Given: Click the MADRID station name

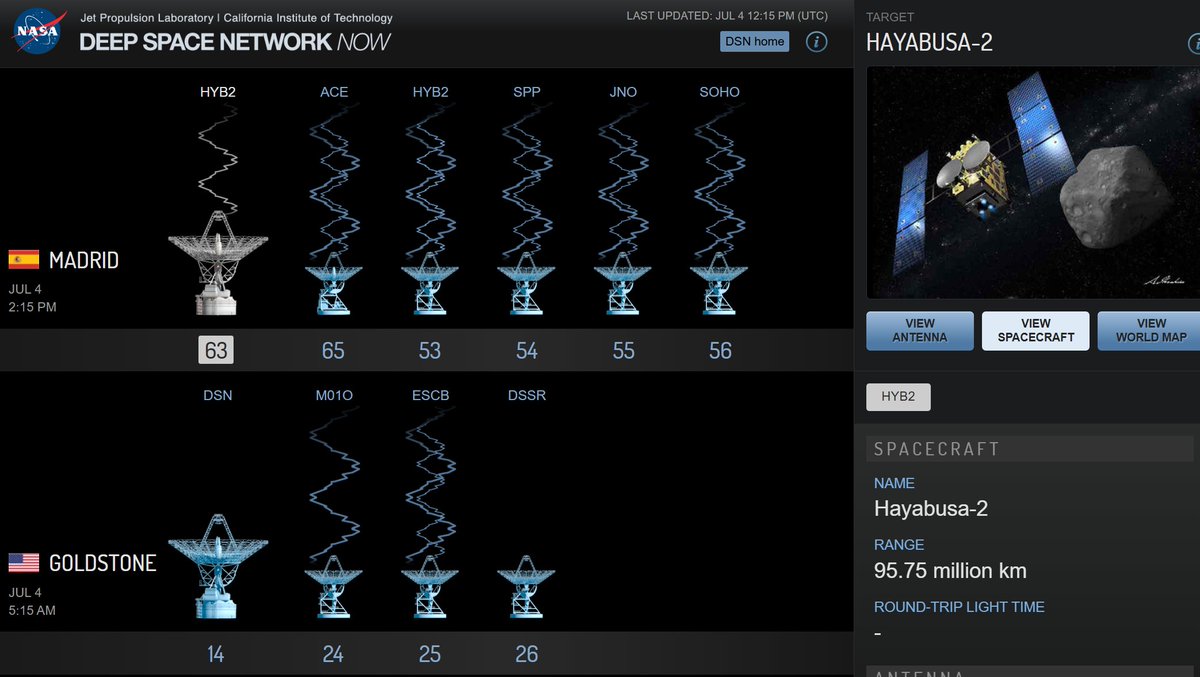Looking at the screenshot, I should pyautogui.click(x=84, y=260).
